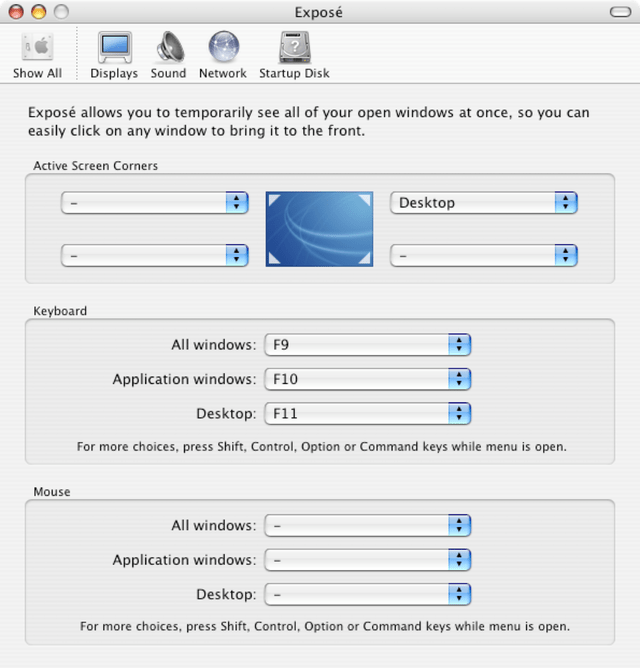Click the Active Screen Corners label
The image size is (640, 668).
(95, 166)
